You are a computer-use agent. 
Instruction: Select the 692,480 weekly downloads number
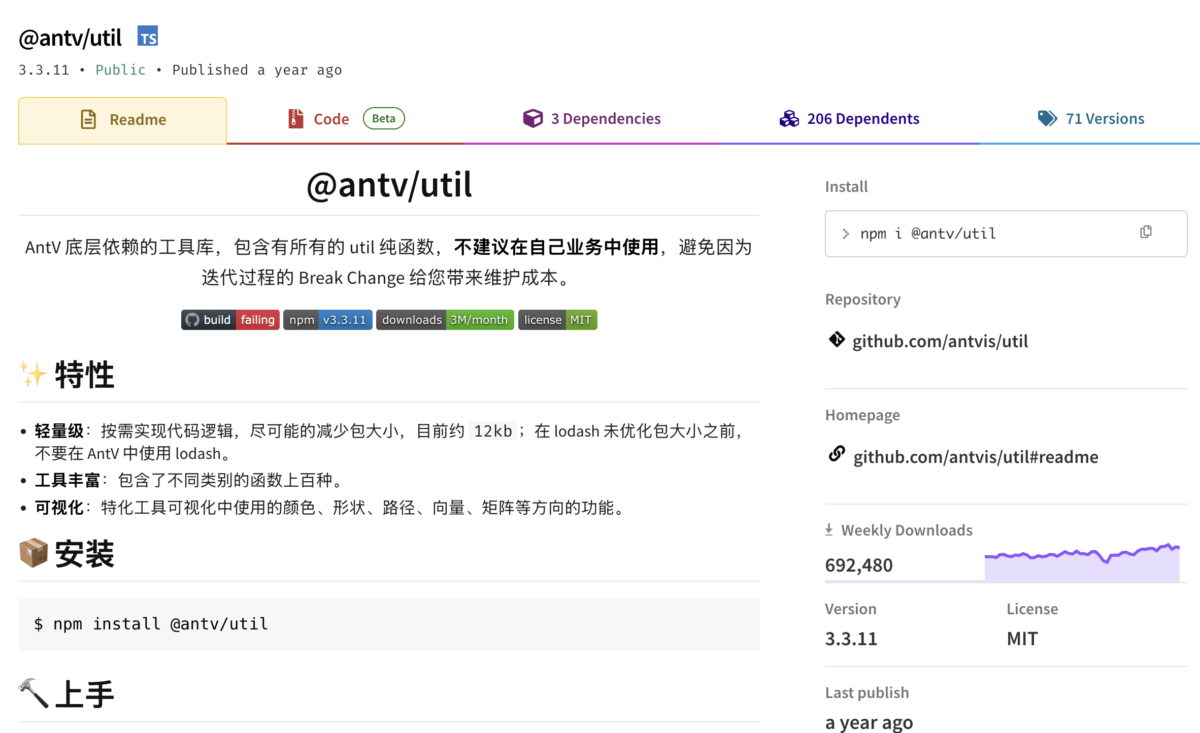click(x=859, y=565)
